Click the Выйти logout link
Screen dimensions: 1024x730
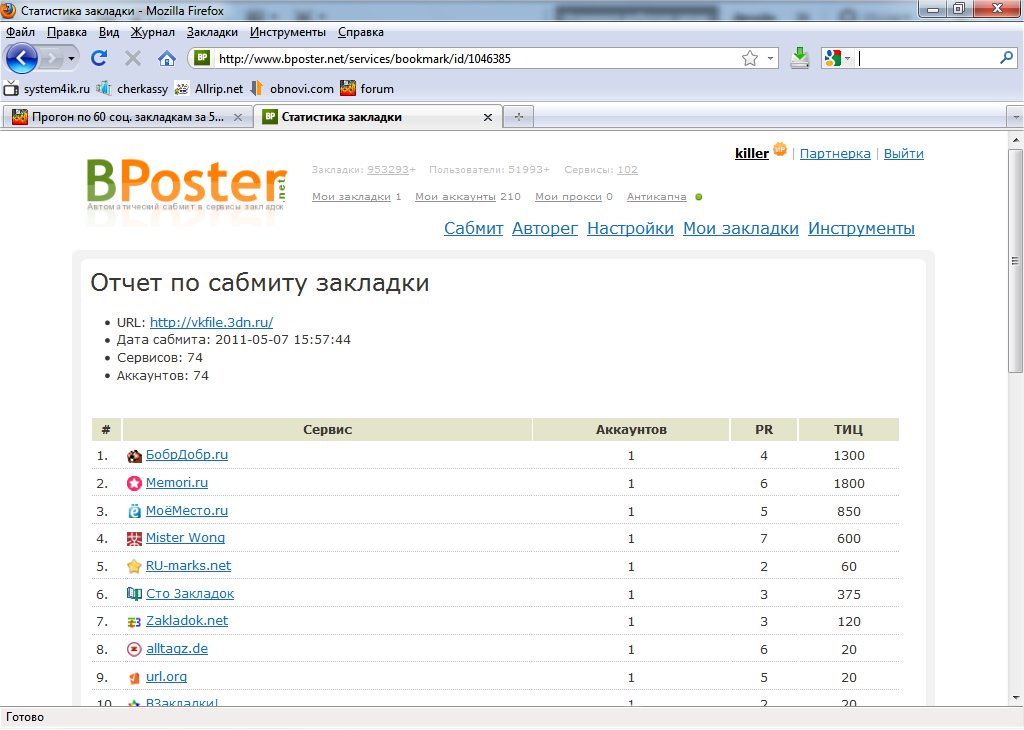(904, 153)
